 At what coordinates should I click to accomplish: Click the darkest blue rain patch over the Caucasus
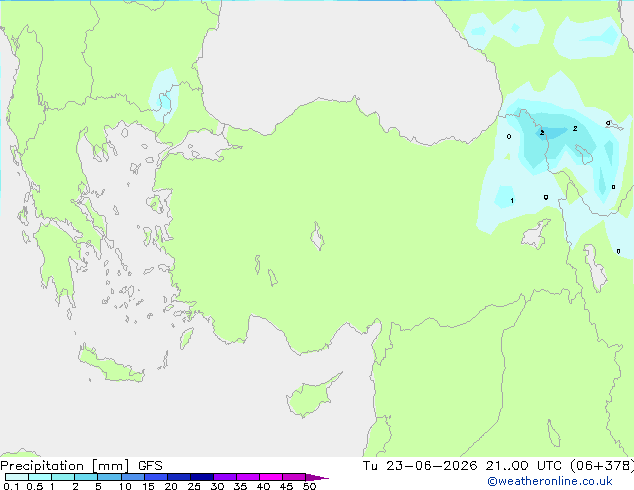coord(552,133)
